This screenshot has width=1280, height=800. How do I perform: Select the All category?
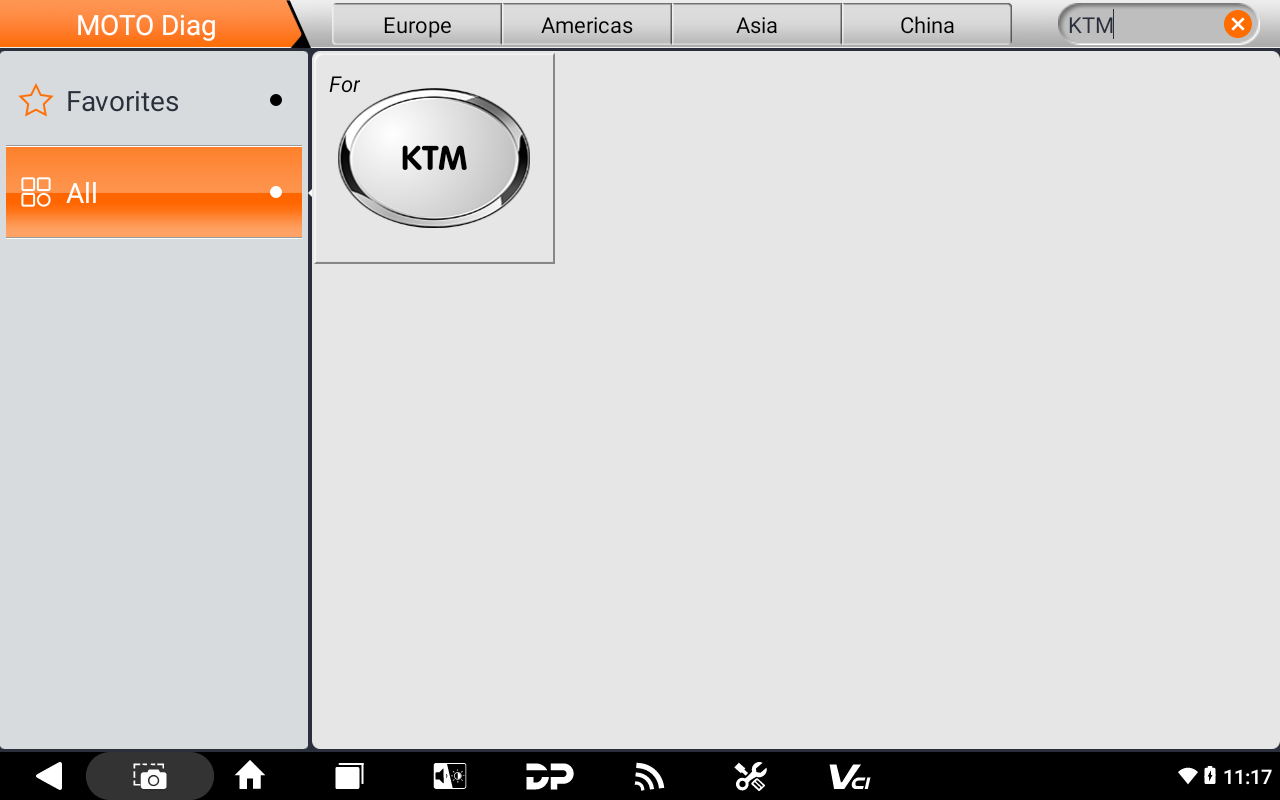coord(154,192)
